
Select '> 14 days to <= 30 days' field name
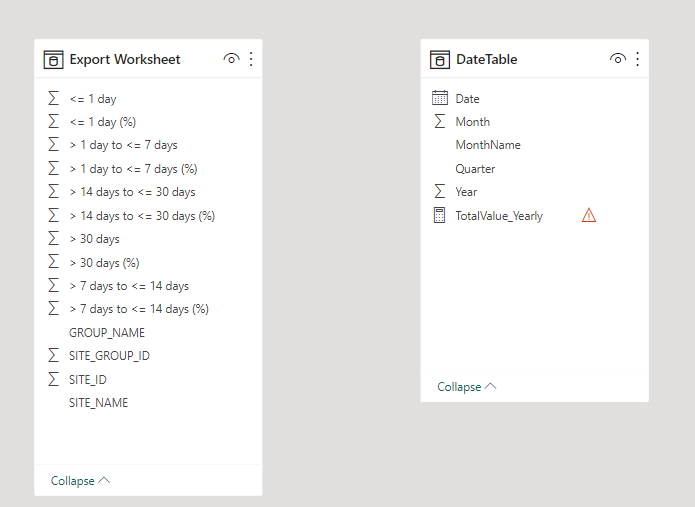[132, 192]
